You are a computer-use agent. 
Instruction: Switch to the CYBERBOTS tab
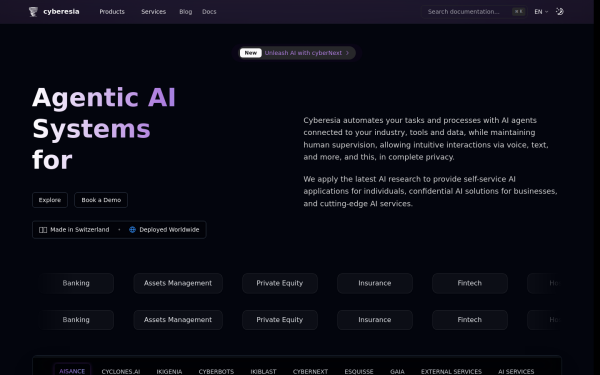click(x=216, y=371)
